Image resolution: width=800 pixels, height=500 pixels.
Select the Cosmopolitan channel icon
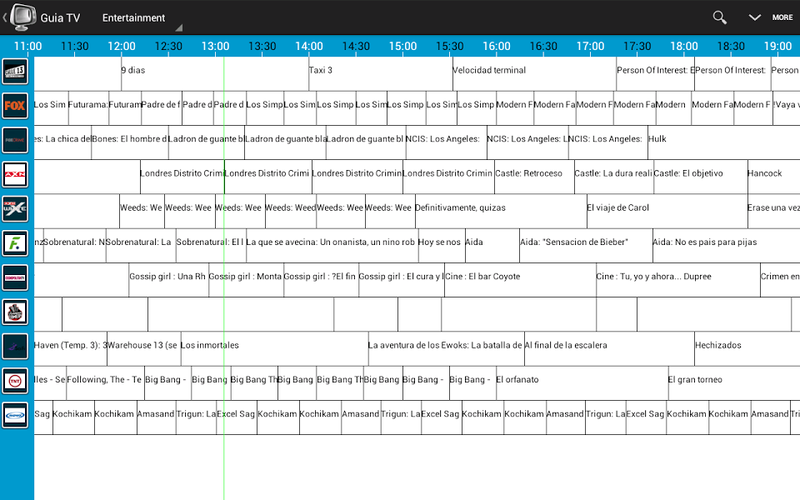click(x=15, y=278)
